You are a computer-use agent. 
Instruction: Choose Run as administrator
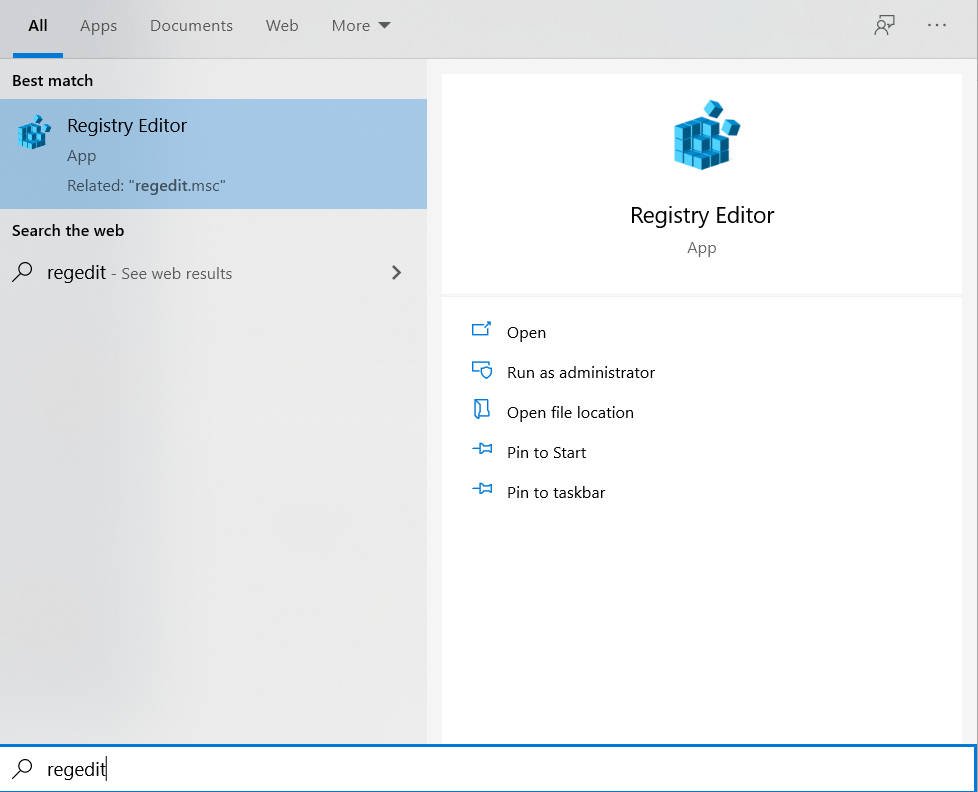pos(581,373)
